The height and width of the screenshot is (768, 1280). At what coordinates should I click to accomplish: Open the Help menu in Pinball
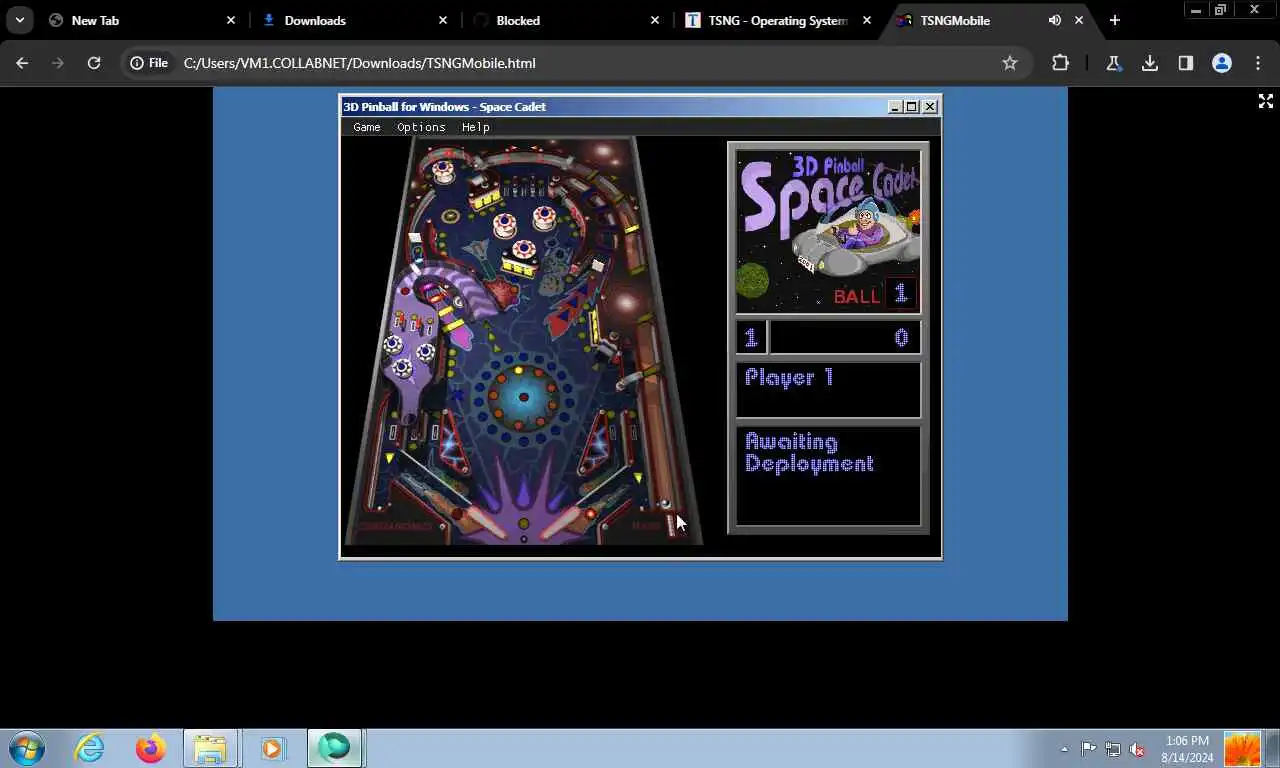pos(476,127)
